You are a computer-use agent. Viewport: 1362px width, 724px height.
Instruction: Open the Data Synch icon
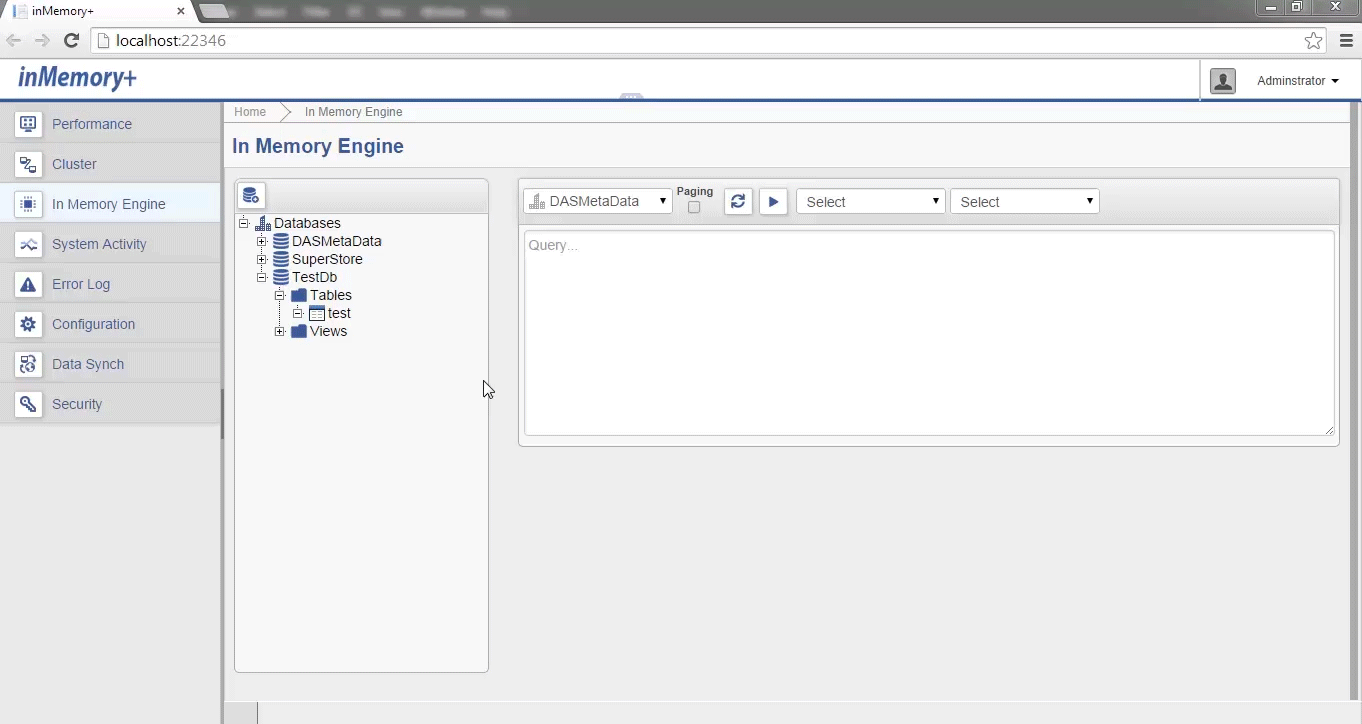(x=28, y=364)
